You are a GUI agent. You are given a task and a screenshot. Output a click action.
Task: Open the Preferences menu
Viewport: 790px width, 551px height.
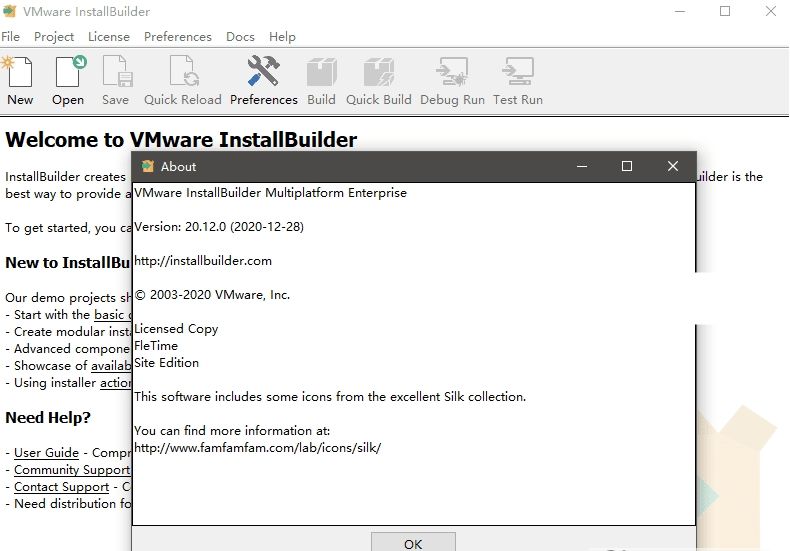(x=178, y=37)
